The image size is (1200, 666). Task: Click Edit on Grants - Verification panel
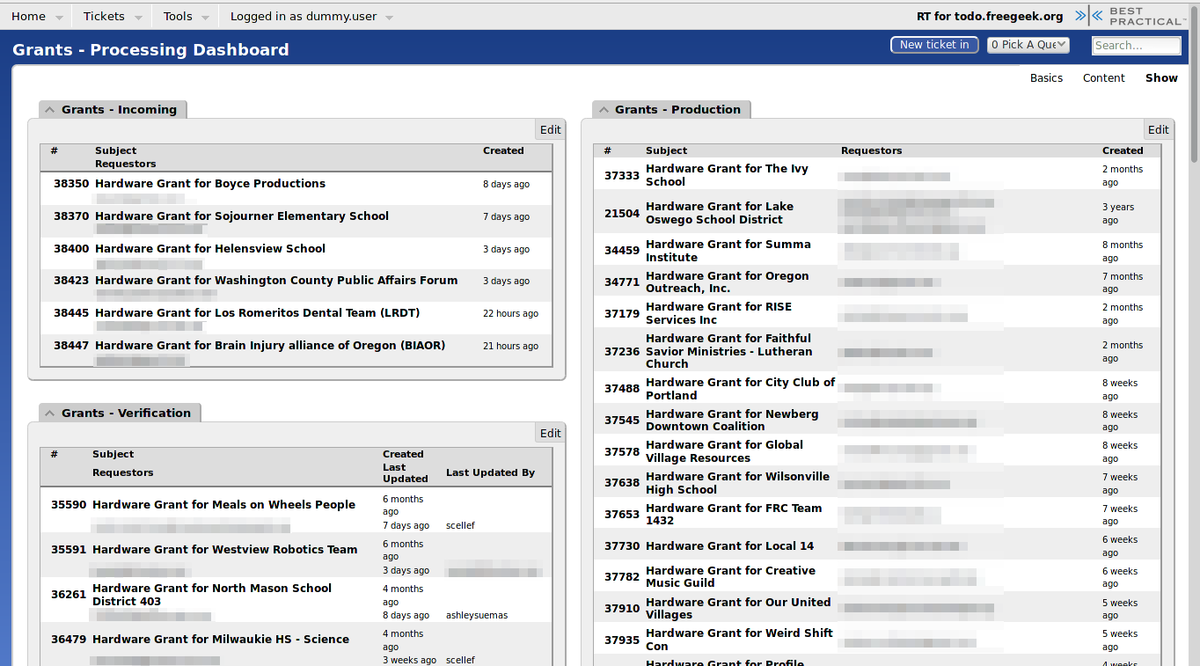pyautogui.click(x=550, y=433)
